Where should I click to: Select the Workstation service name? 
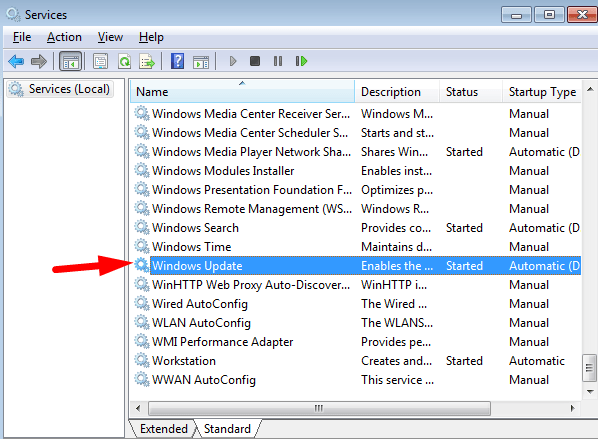point(184,361)
